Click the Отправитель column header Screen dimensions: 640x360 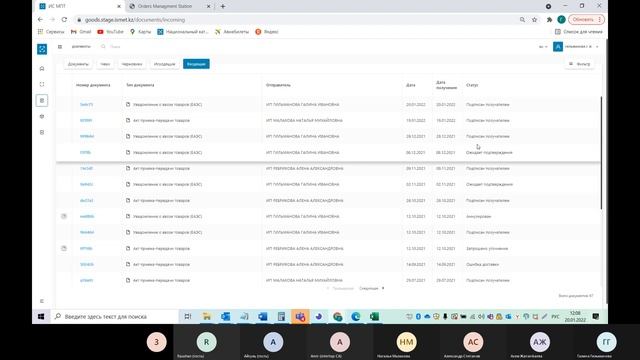(278, 85)
